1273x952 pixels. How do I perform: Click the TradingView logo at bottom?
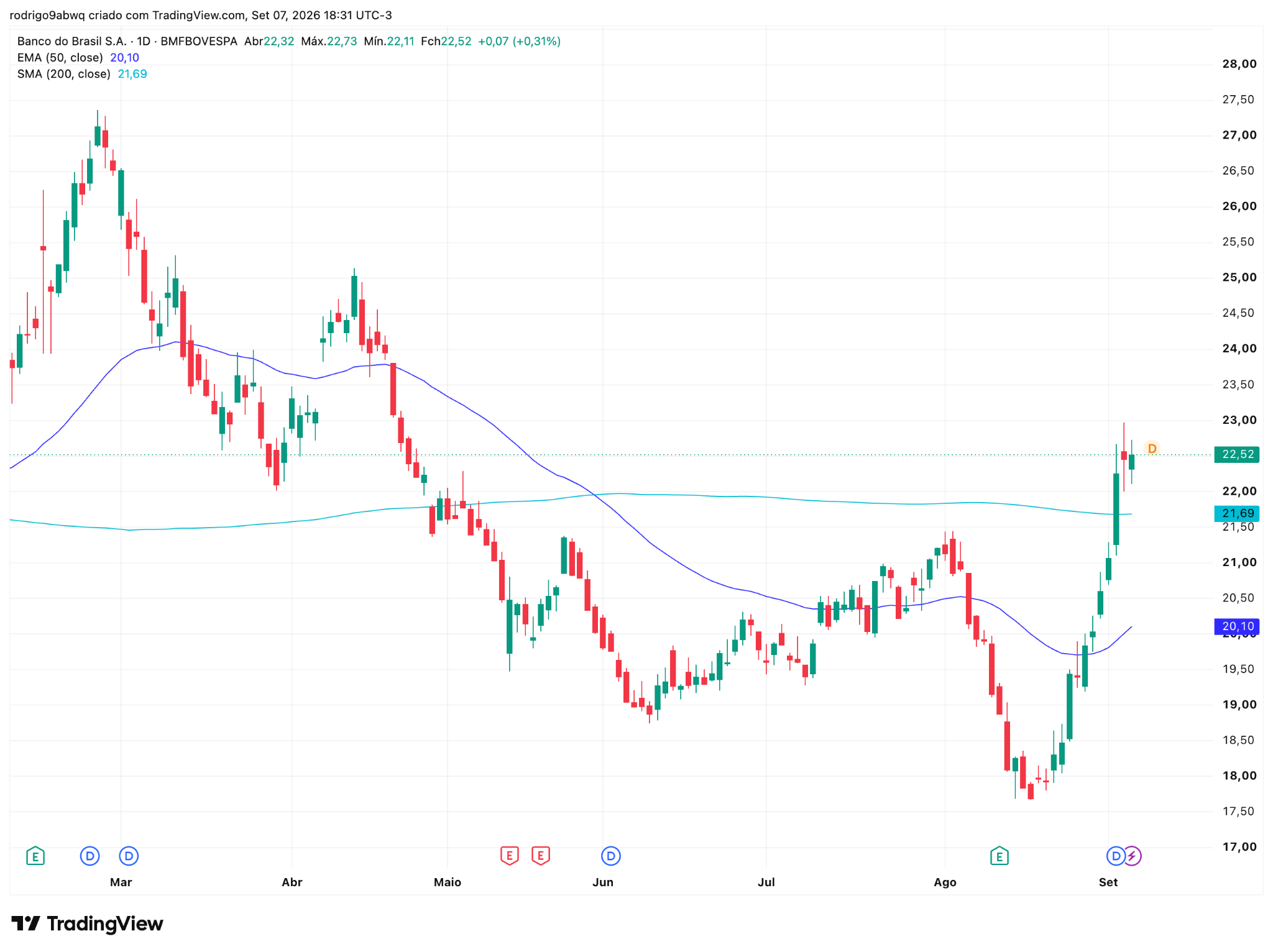click(87, 924)
